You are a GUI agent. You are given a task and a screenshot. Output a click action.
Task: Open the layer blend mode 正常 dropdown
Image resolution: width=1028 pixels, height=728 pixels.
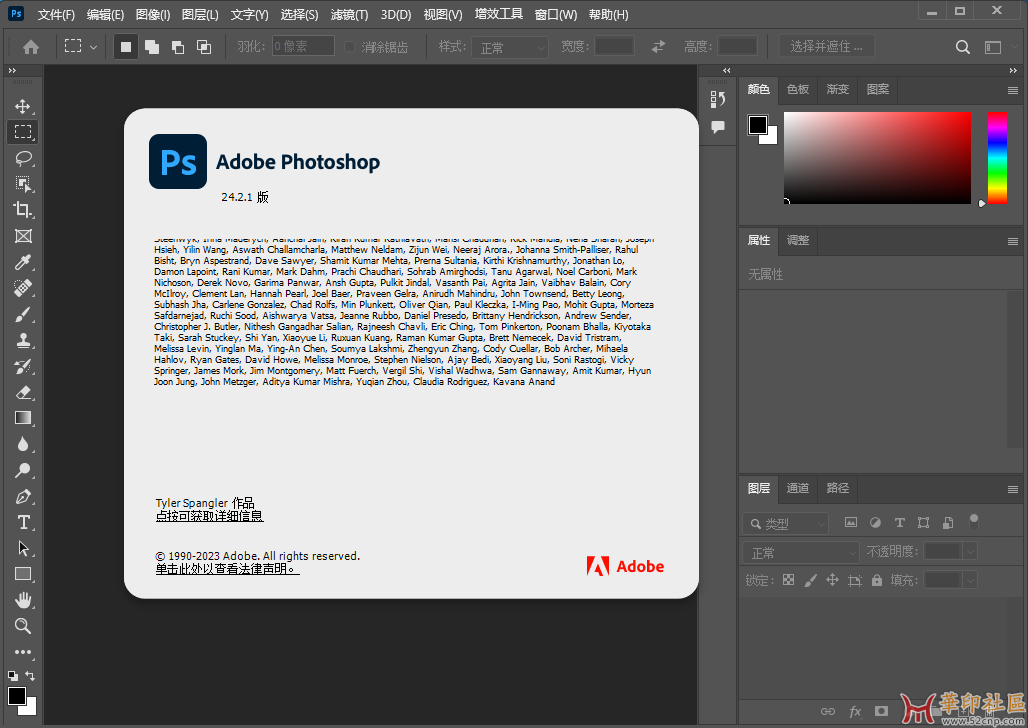click(x=801, y=552)
